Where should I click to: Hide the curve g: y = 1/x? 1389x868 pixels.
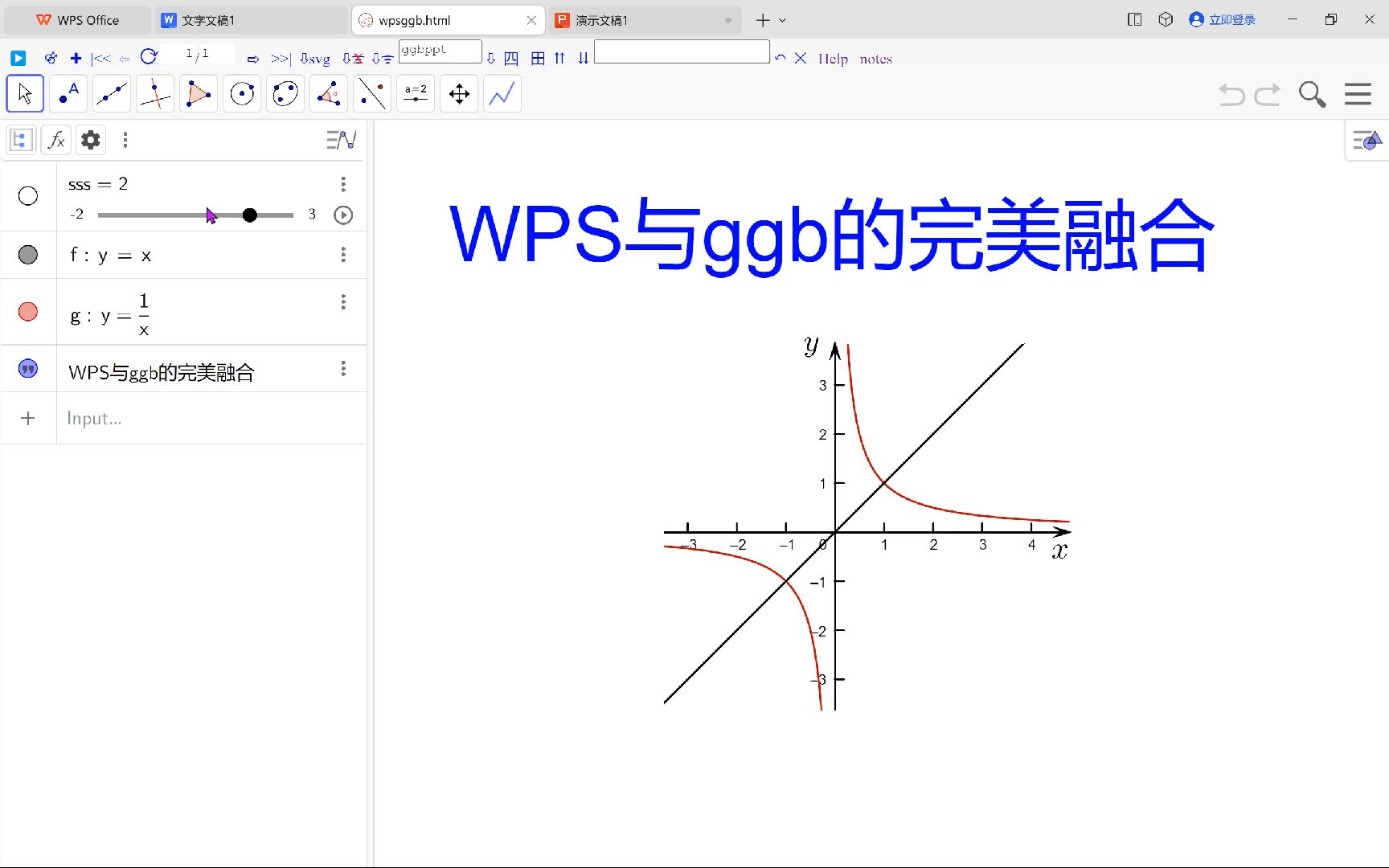(x=28, y=312)
